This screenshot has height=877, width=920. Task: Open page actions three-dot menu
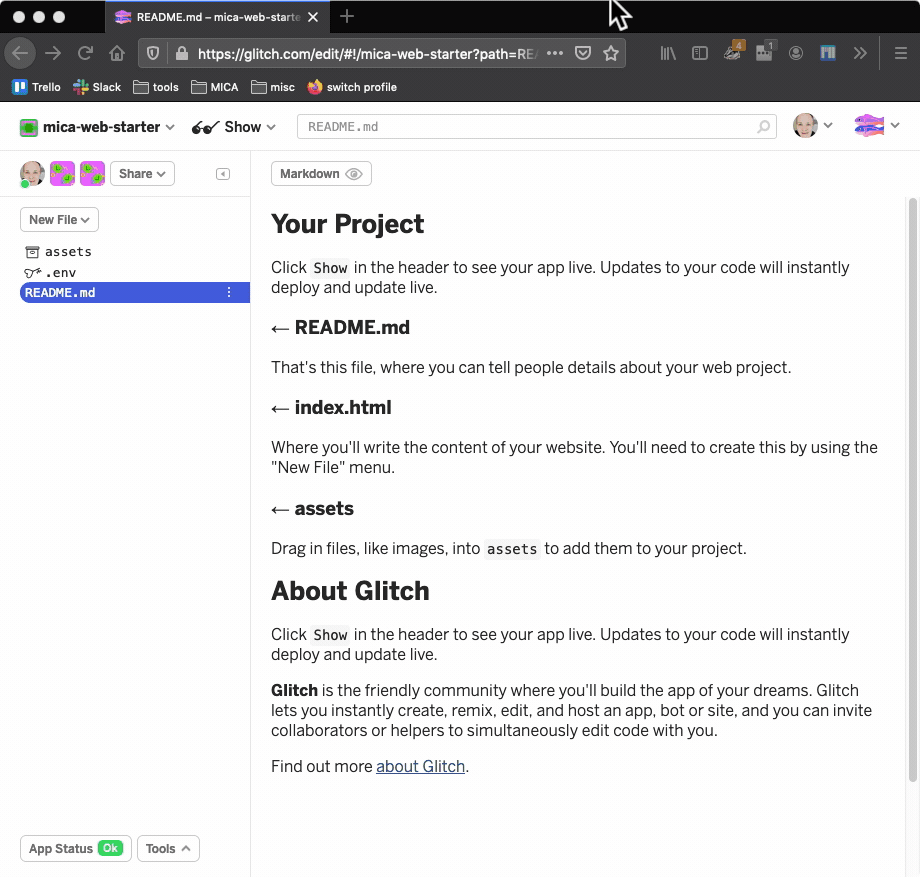click(554, 53)
